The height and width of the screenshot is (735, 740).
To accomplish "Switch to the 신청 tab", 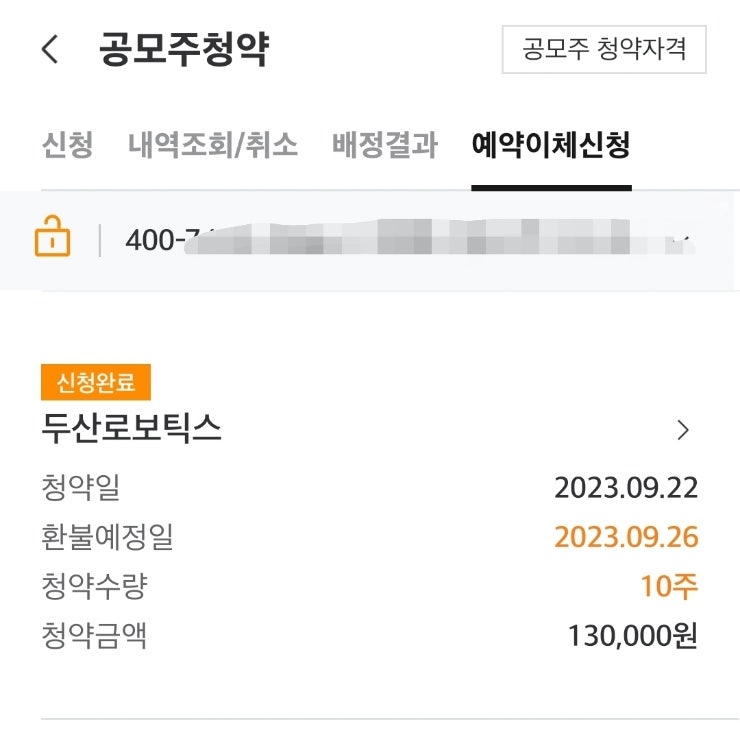I will pyautogui.click(x=67, y=146).
